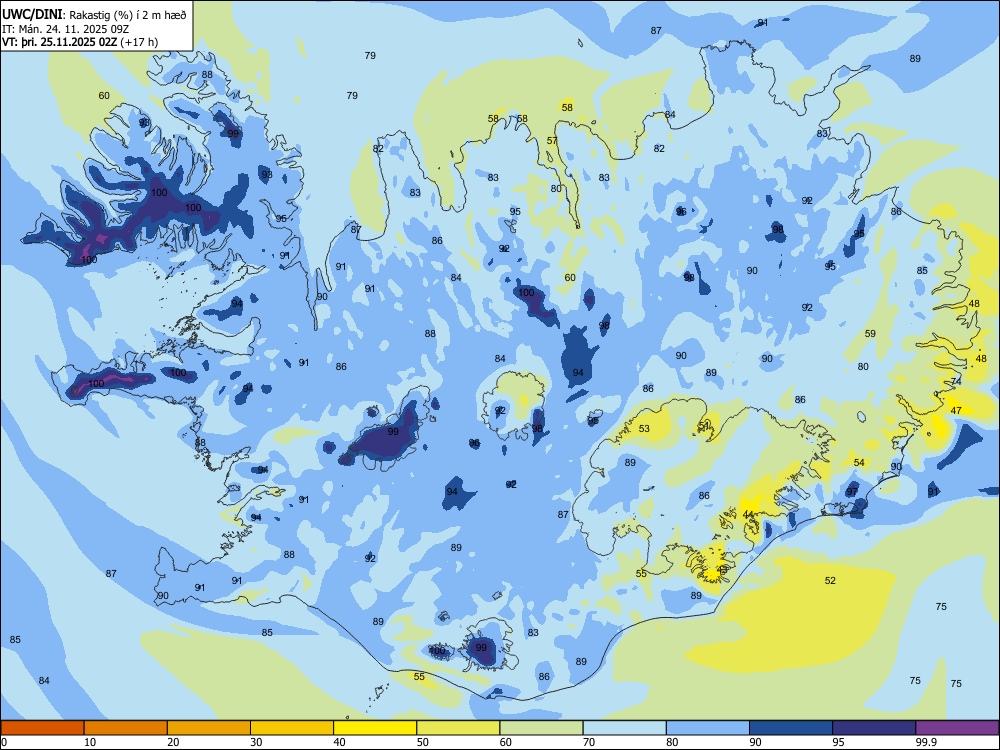
Task: Click the legend tick label "10"
Action: point(90,742)
